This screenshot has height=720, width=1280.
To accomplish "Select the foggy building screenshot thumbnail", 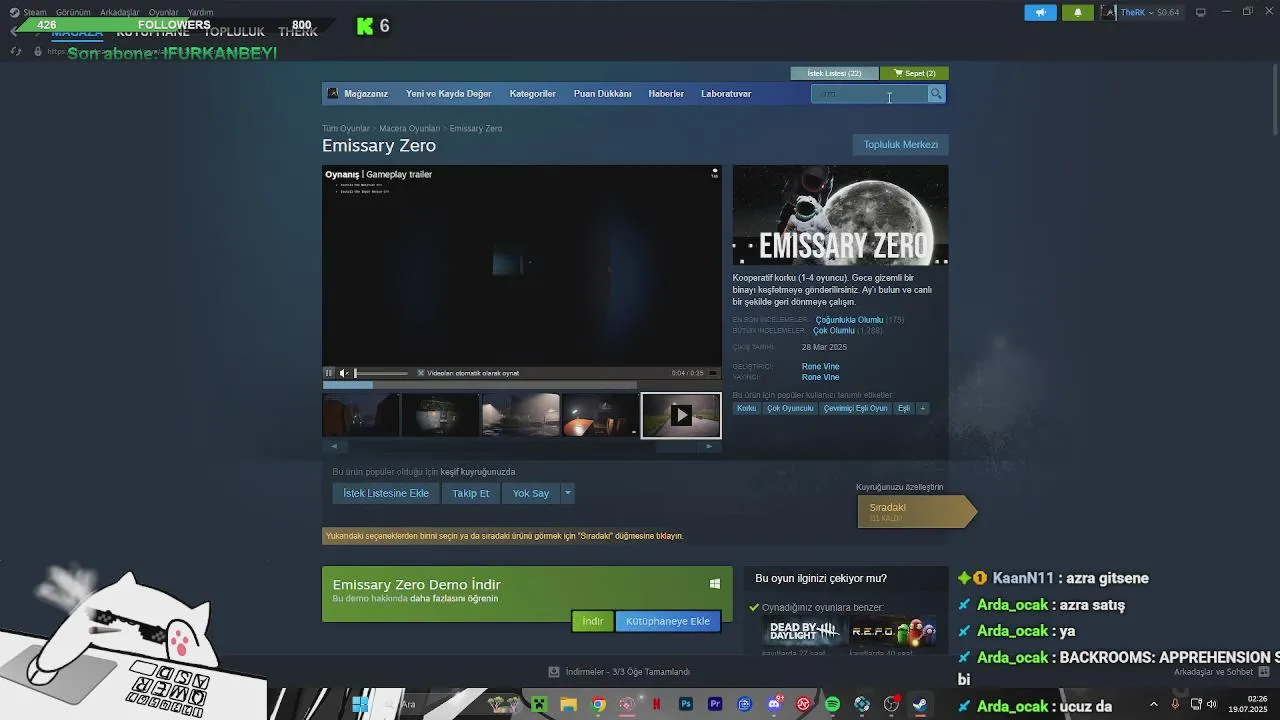I will pos(521,415).
